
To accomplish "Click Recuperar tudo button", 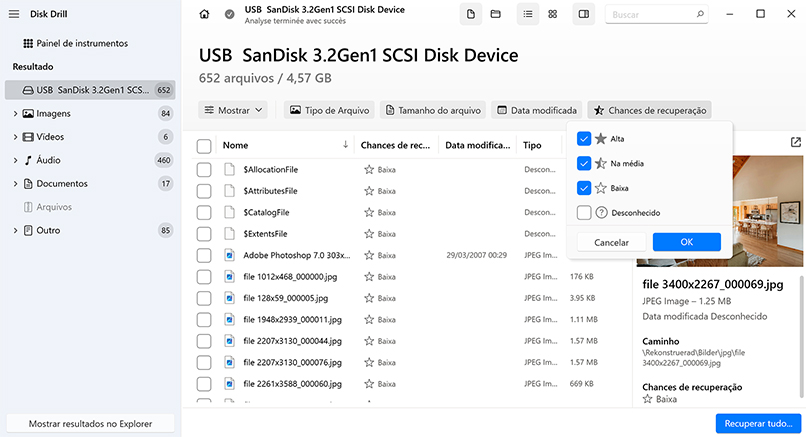I will (x=758, y=424).
